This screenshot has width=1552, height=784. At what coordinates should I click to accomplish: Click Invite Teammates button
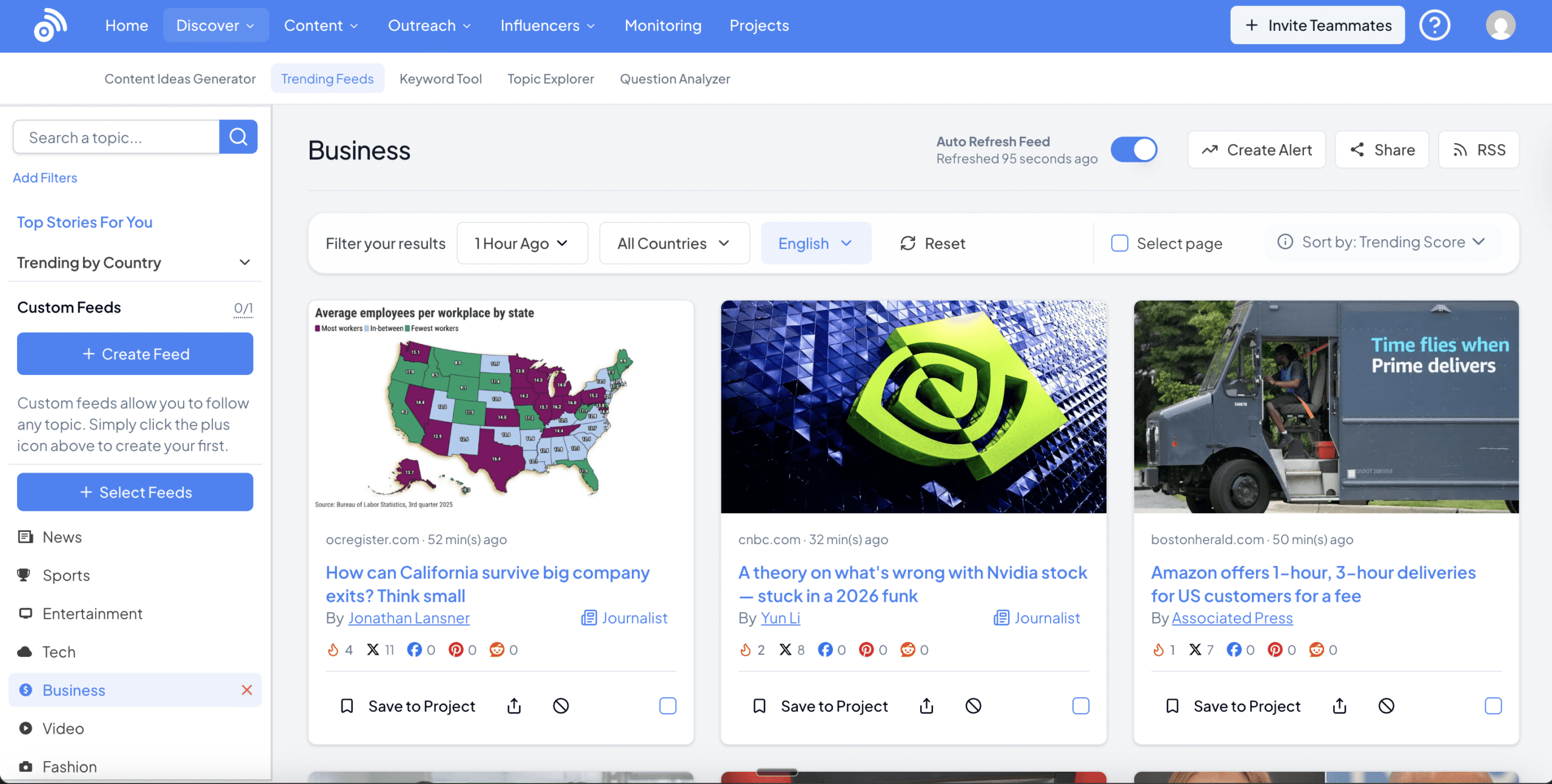coord(1317,25)
